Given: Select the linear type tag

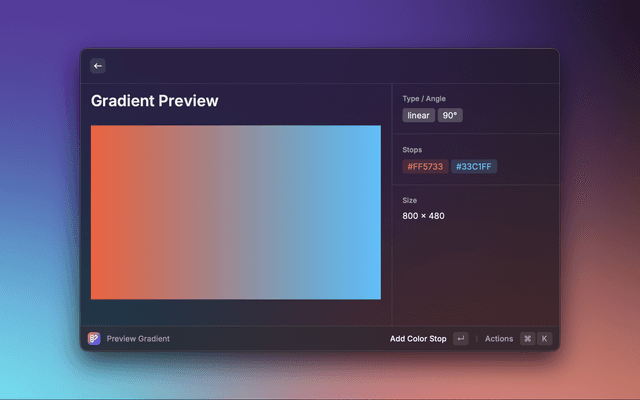Looking at the screenshot, I should click(418, 115).
